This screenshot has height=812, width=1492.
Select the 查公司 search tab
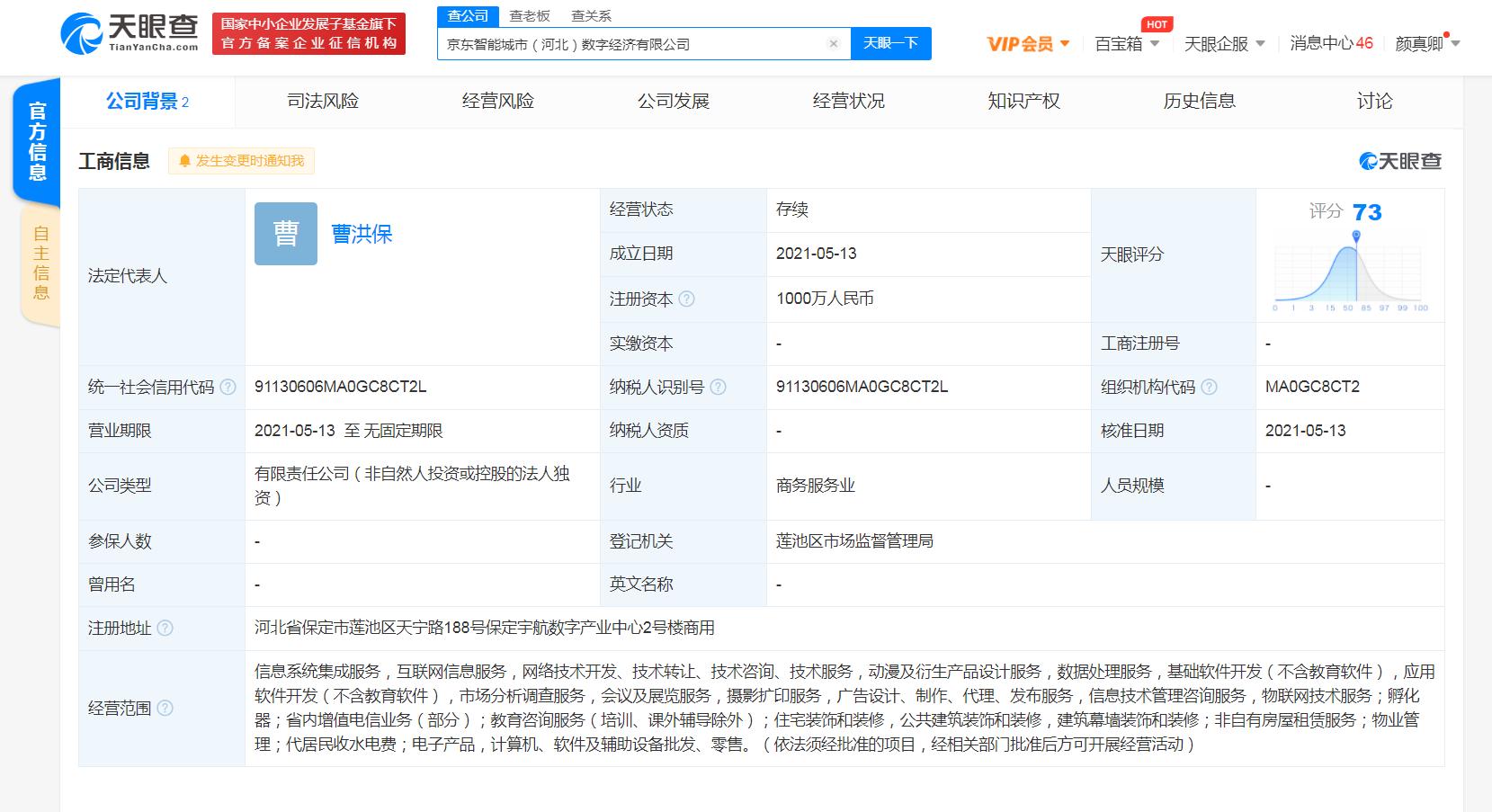(468, 16)
